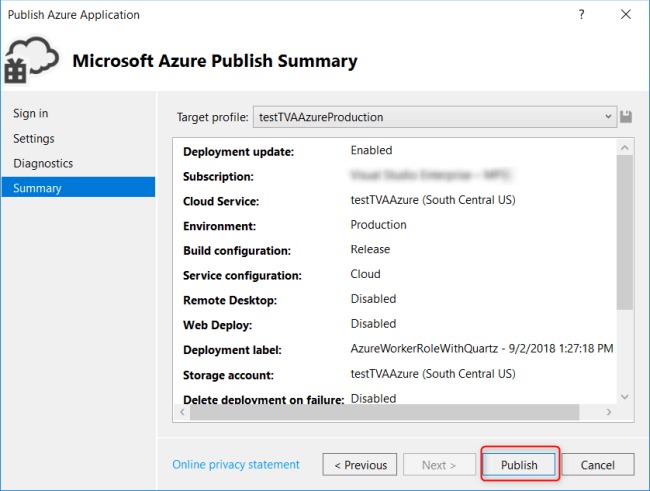Click the Build configuration value Release
The height and width of the screenshot is (491, 650).
click(370, 249)
